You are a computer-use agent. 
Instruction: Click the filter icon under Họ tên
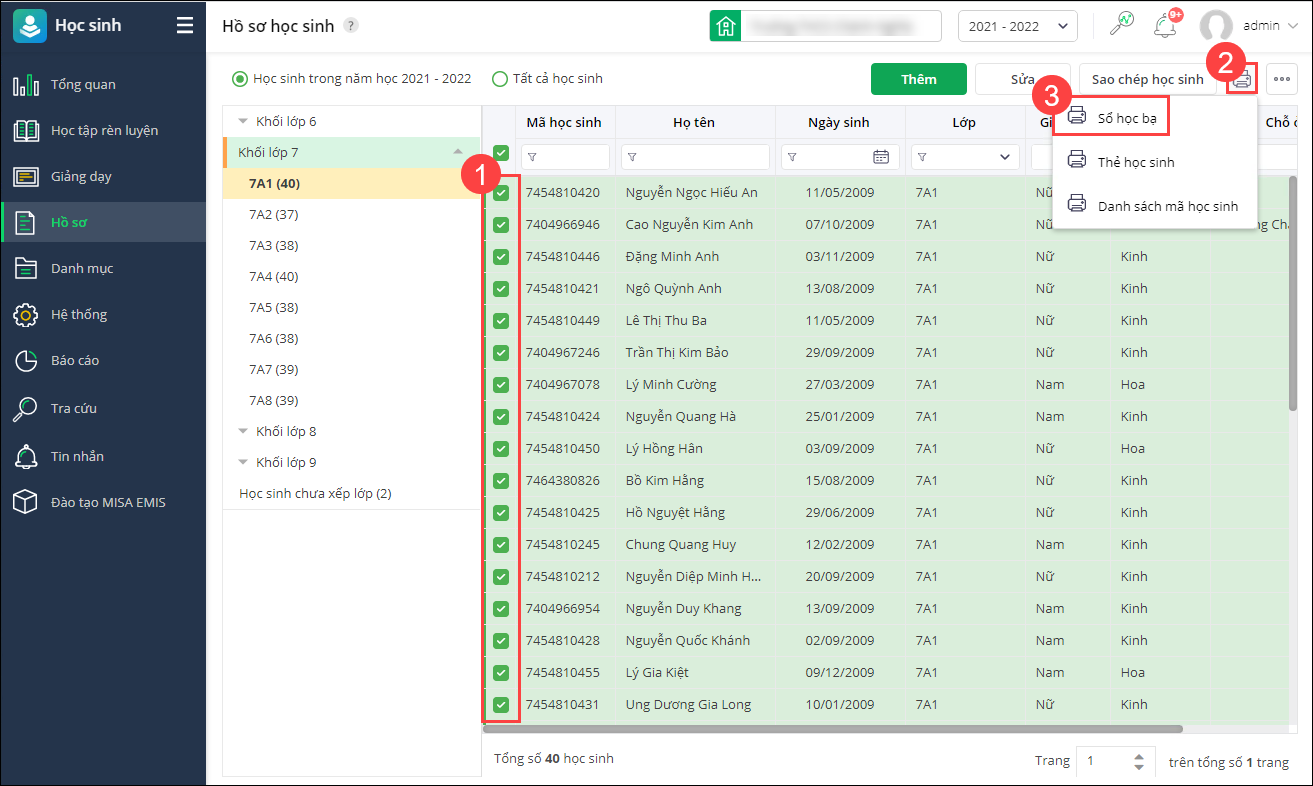[632, 157]
